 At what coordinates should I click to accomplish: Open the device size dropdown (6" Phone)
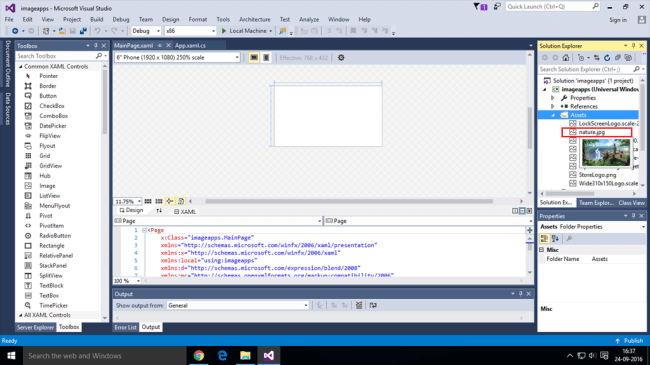point(177,58)
